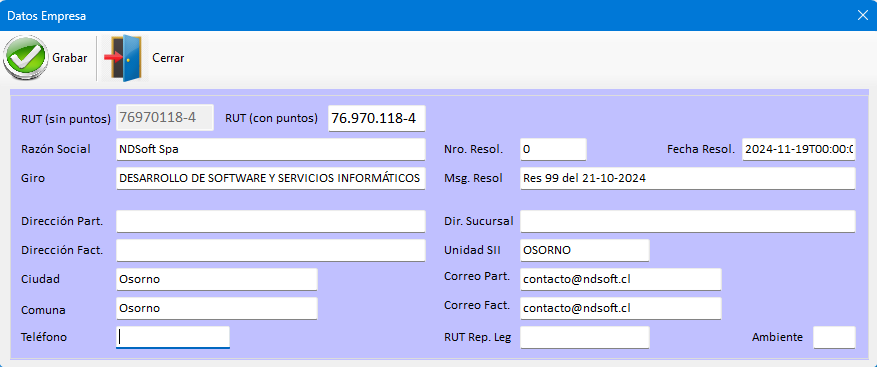
Task: Focus the Giro input field
Action: click(x=271, y=178)
